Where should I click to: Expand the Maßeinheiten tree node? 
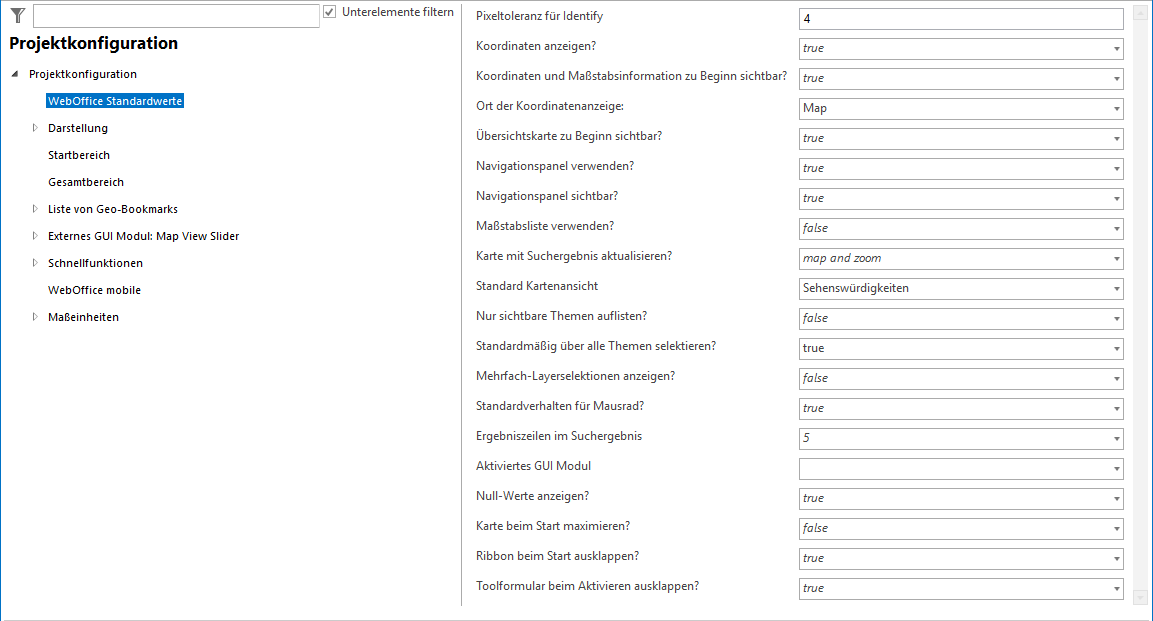pos(35,317)
